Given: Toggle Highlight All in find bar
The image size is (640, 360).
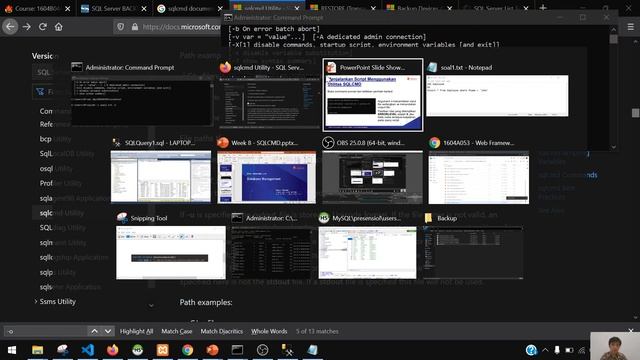Looking at the screenshot, I should point(136,331).
